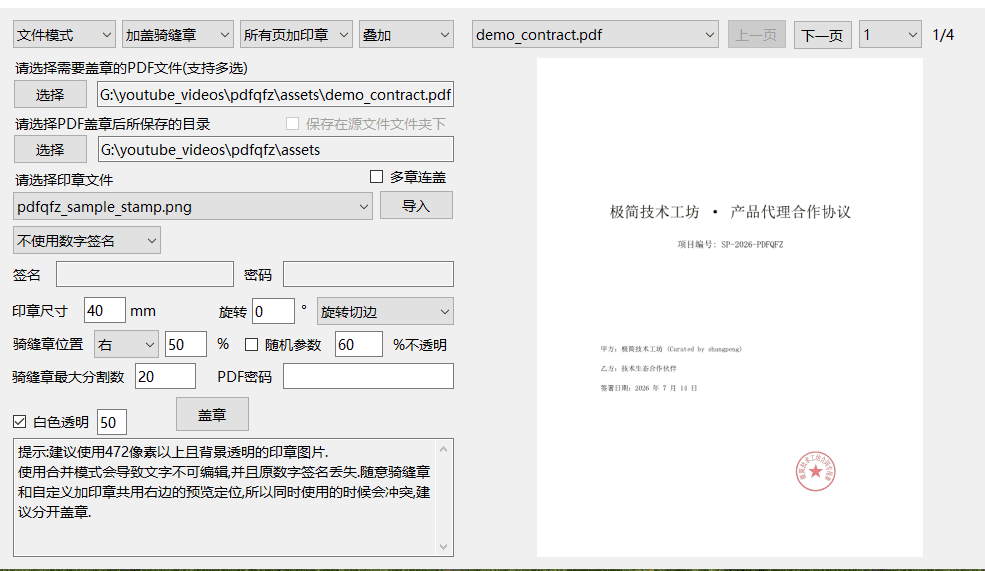Click the 白色透明 threshold field showing 50
The height and width of the screenshot is (571, 985).
click(x=112, y=422)
